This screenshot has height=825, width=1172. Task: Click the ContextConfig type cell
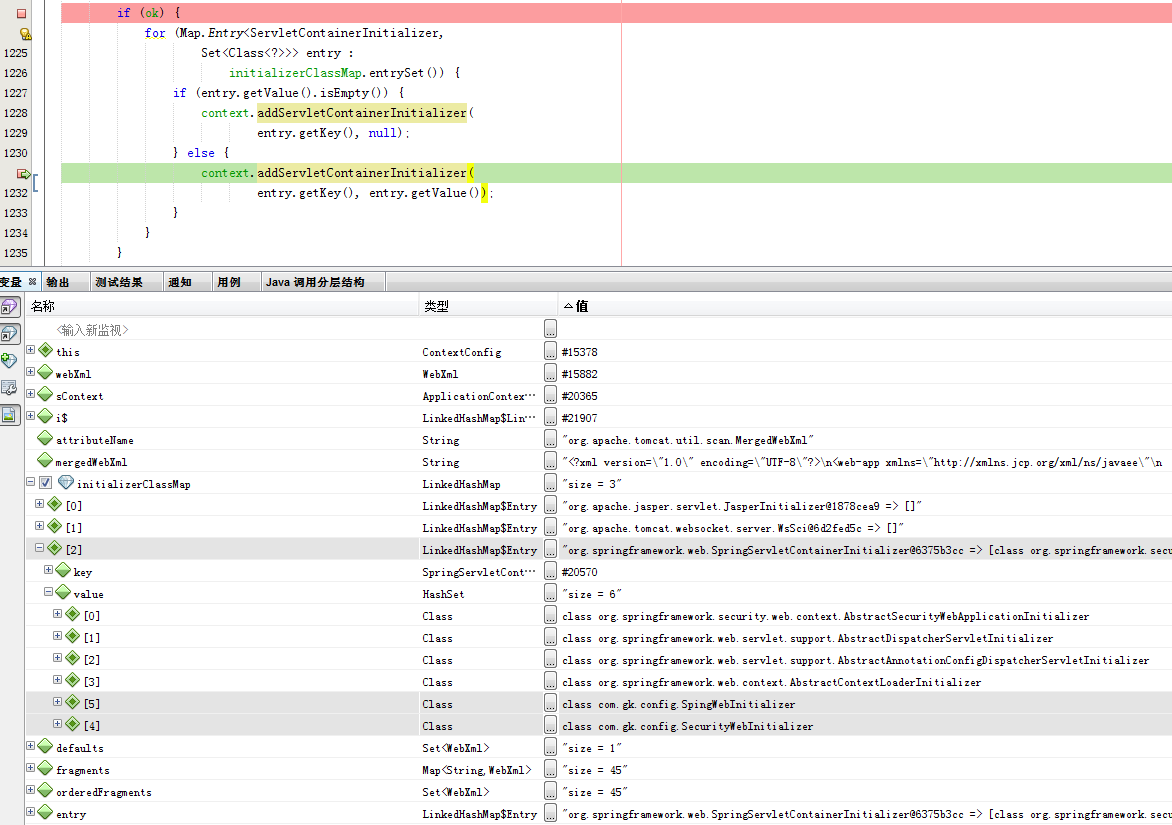[x=461, y=352]
